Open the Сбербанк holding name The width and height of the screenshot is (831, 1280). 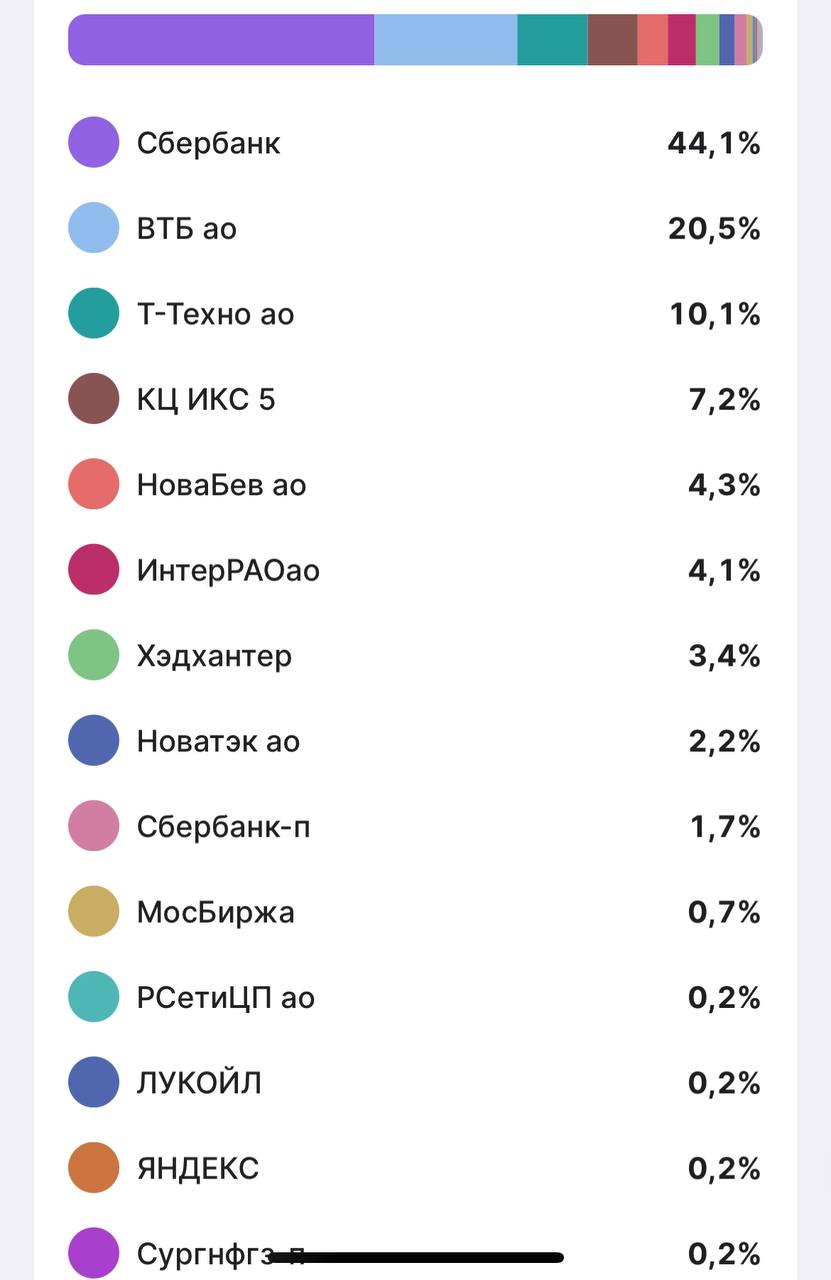point(208,143)
